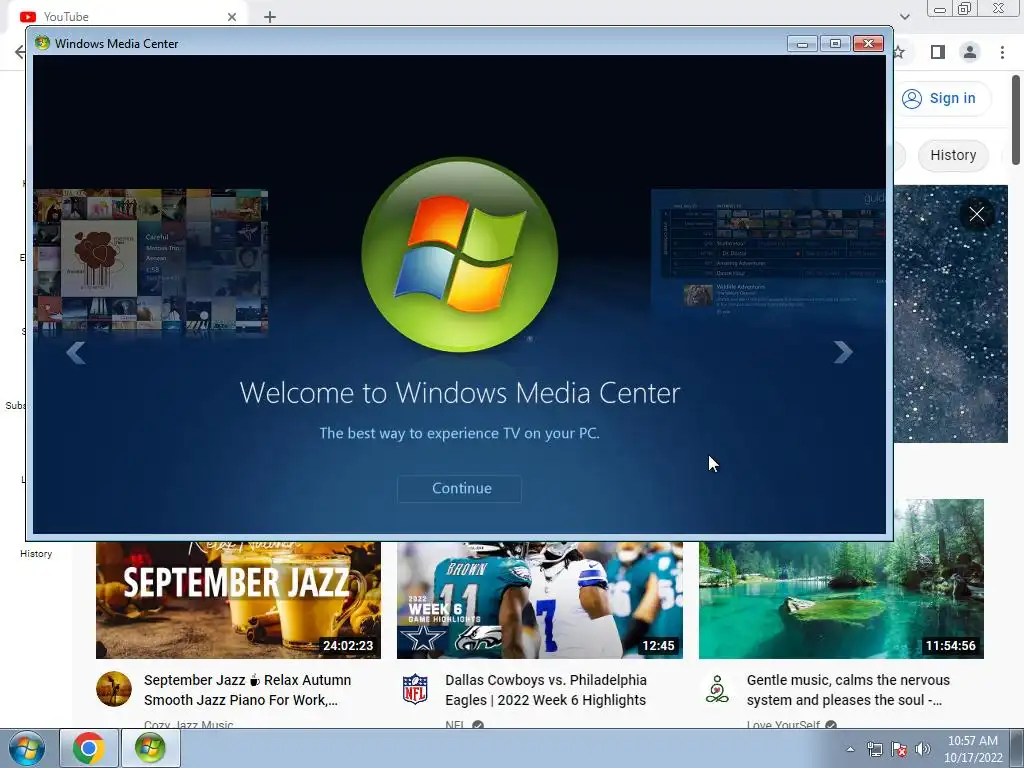Click Chrome icon in the taskbar
Image resolution: width=1024 pixels, height=768 pixels.
[89, 748]
